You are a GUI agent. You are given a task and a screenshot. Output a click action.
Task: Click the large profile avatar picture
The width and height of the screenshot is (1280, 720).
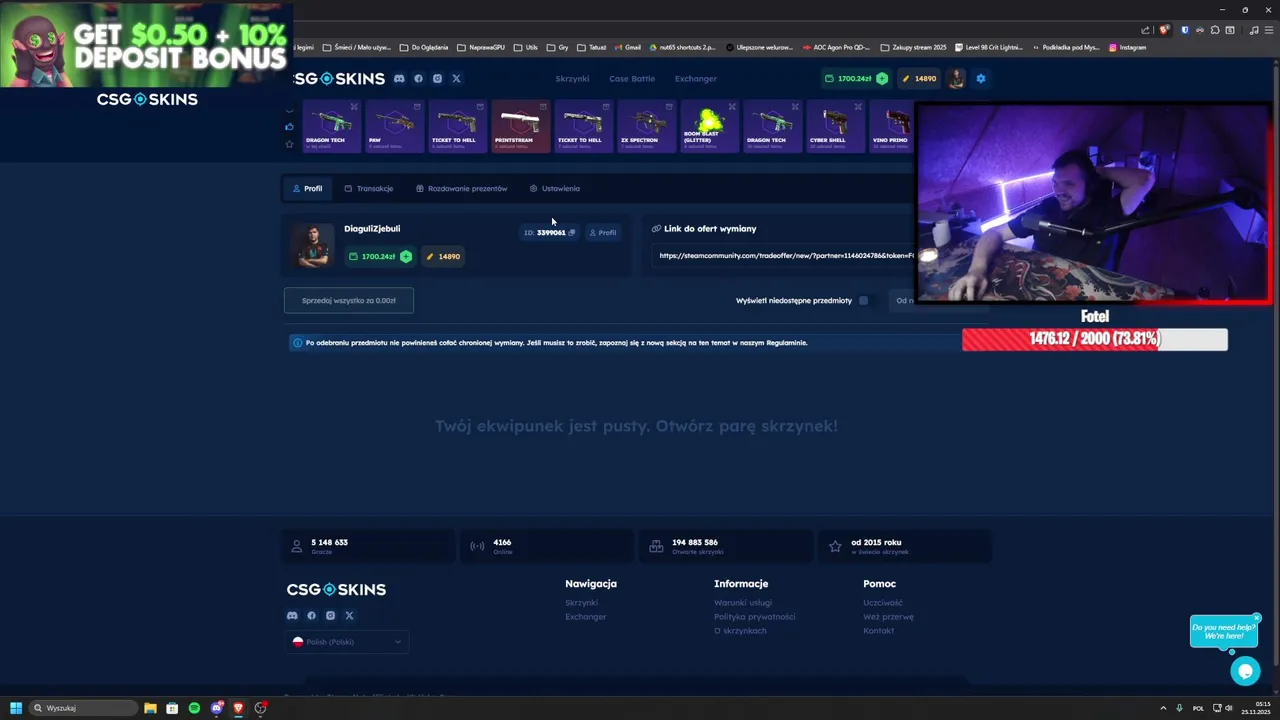click(x=313, y=245)
